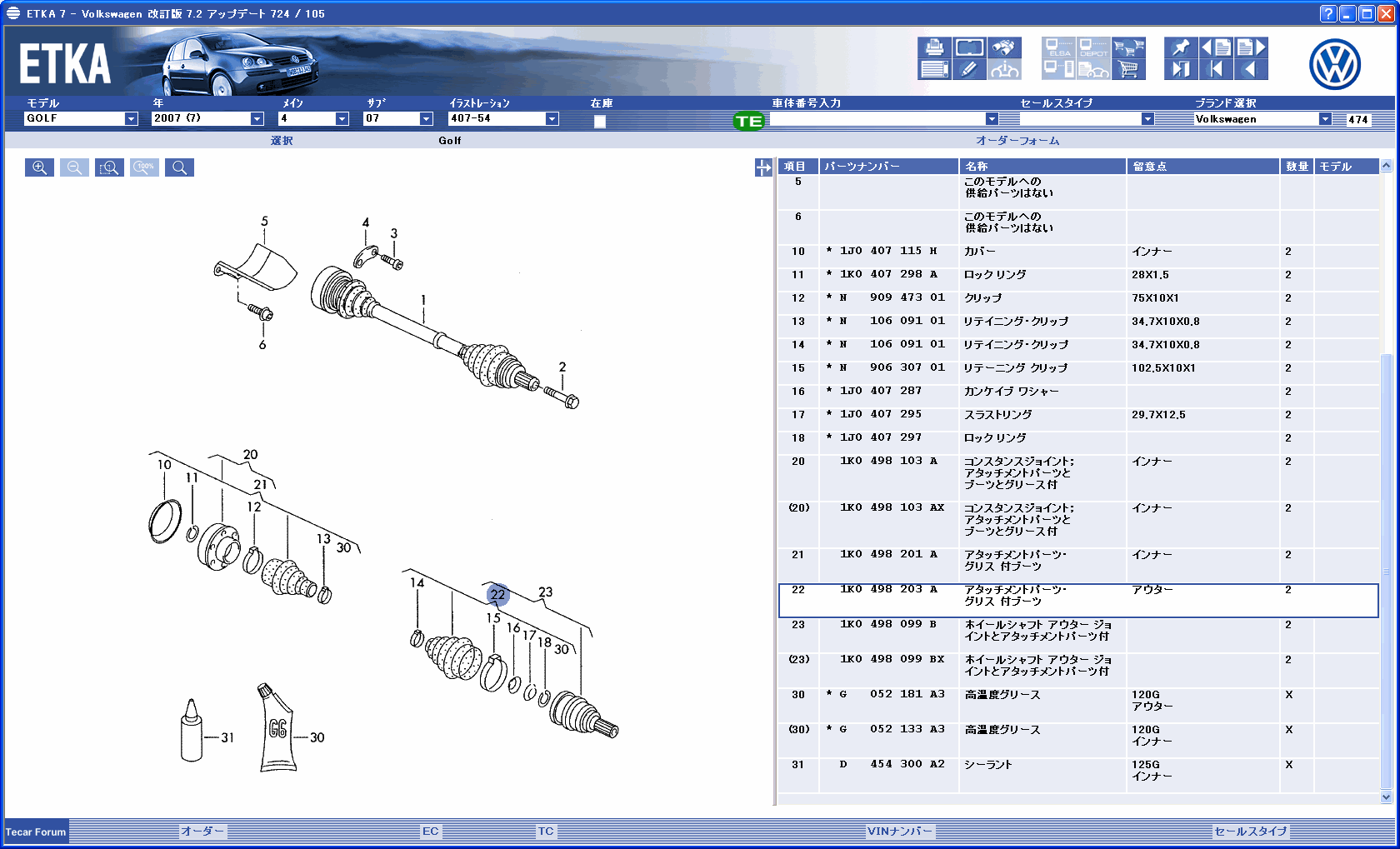Zoom in on the illustration
The width and height of the screenshot is (1400, 849).
pyautogui.click(x=39, y=167)
